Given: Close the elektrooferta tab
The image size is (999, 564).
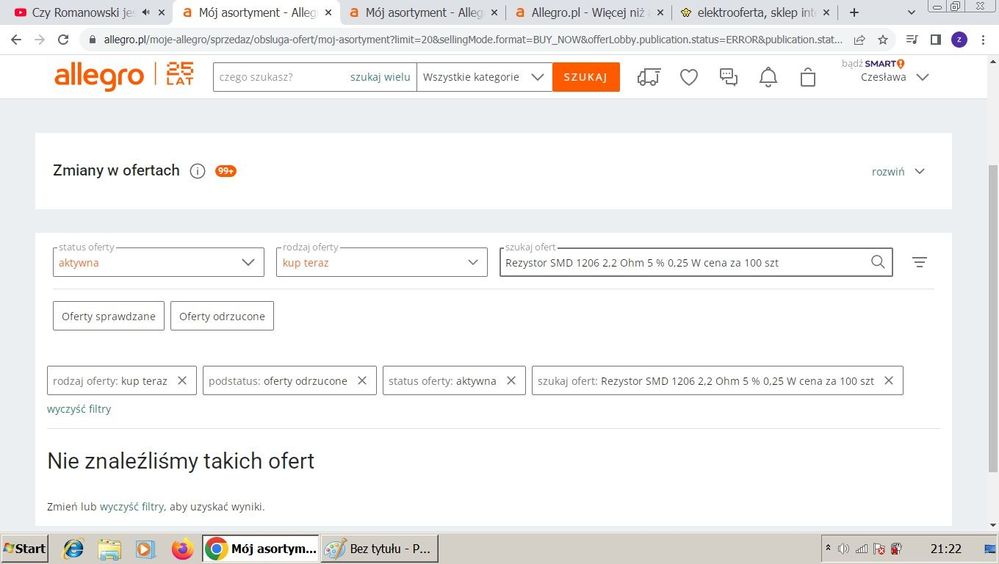Looking at the screenshot, I should (x=826, y=12).
